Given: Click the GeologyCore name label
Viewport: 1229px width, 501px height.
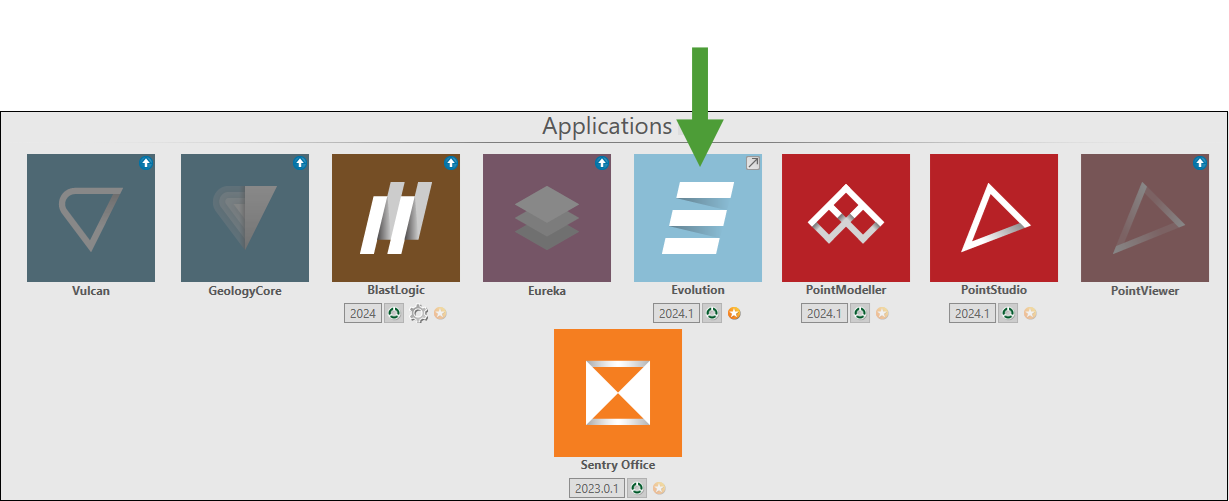Looking at the screenshot, I should click(245, 291).
